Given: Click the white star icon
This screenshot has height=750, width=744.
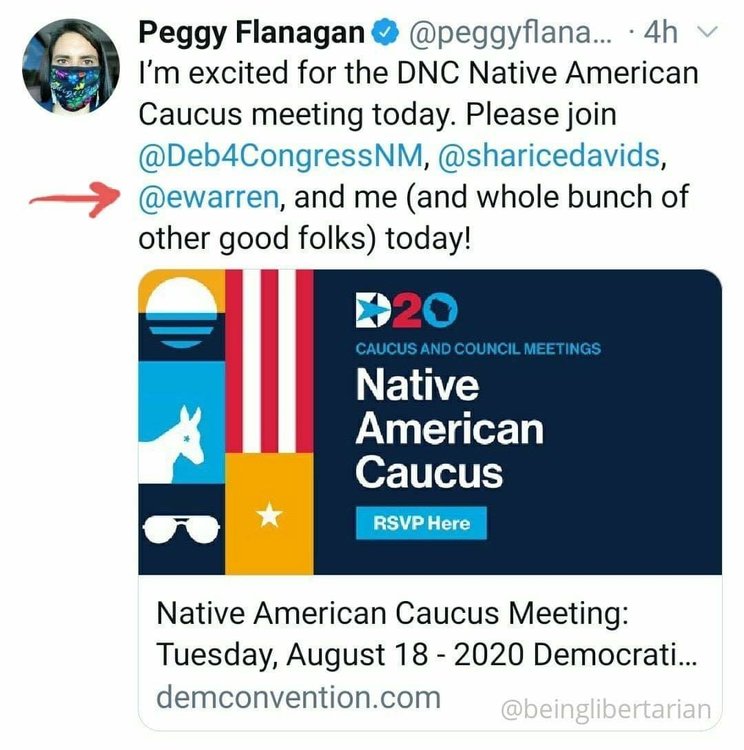Looking at the screenshot, I should point(270,516).
